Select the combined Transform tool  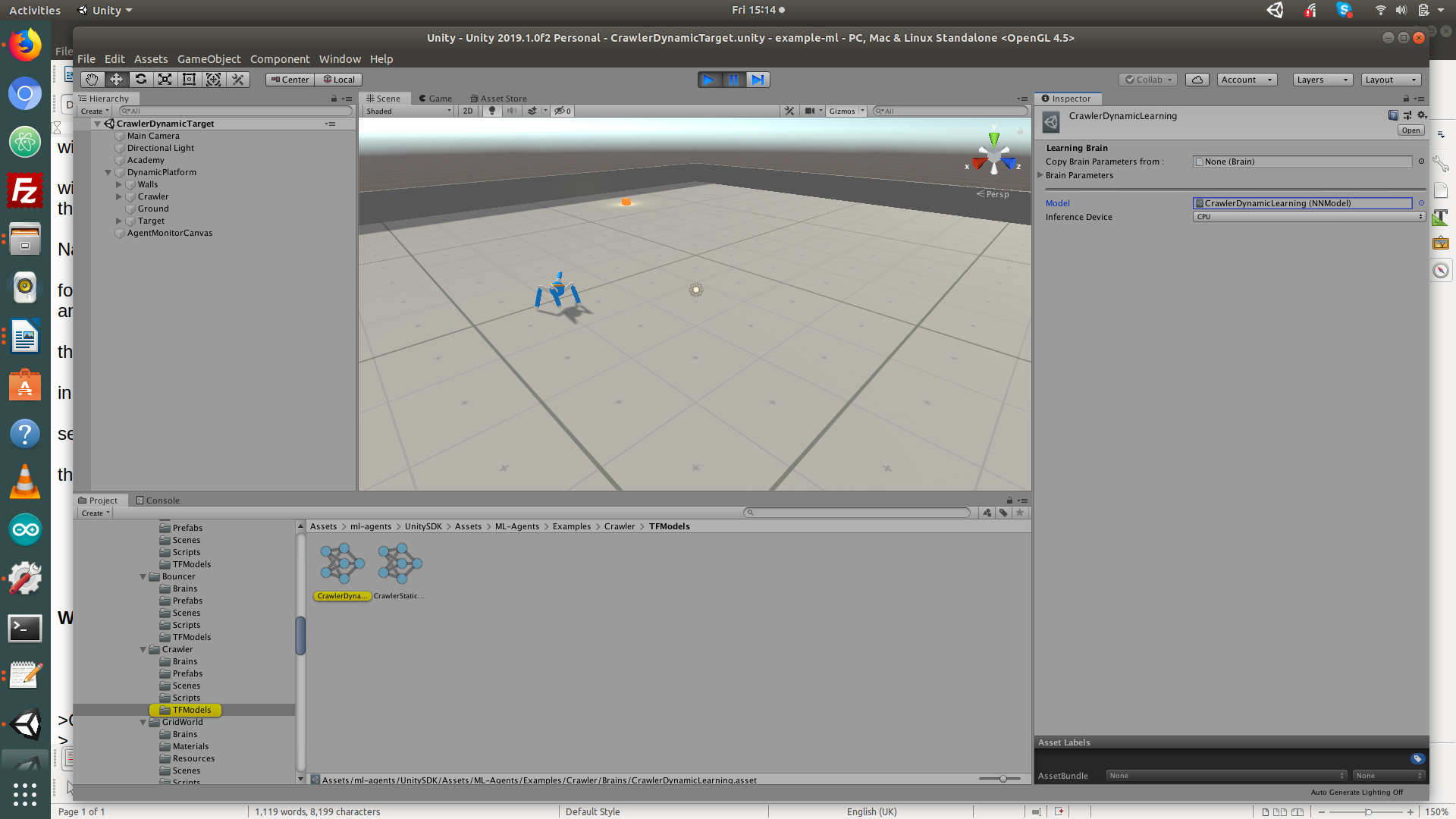click(x=213, y=80)
